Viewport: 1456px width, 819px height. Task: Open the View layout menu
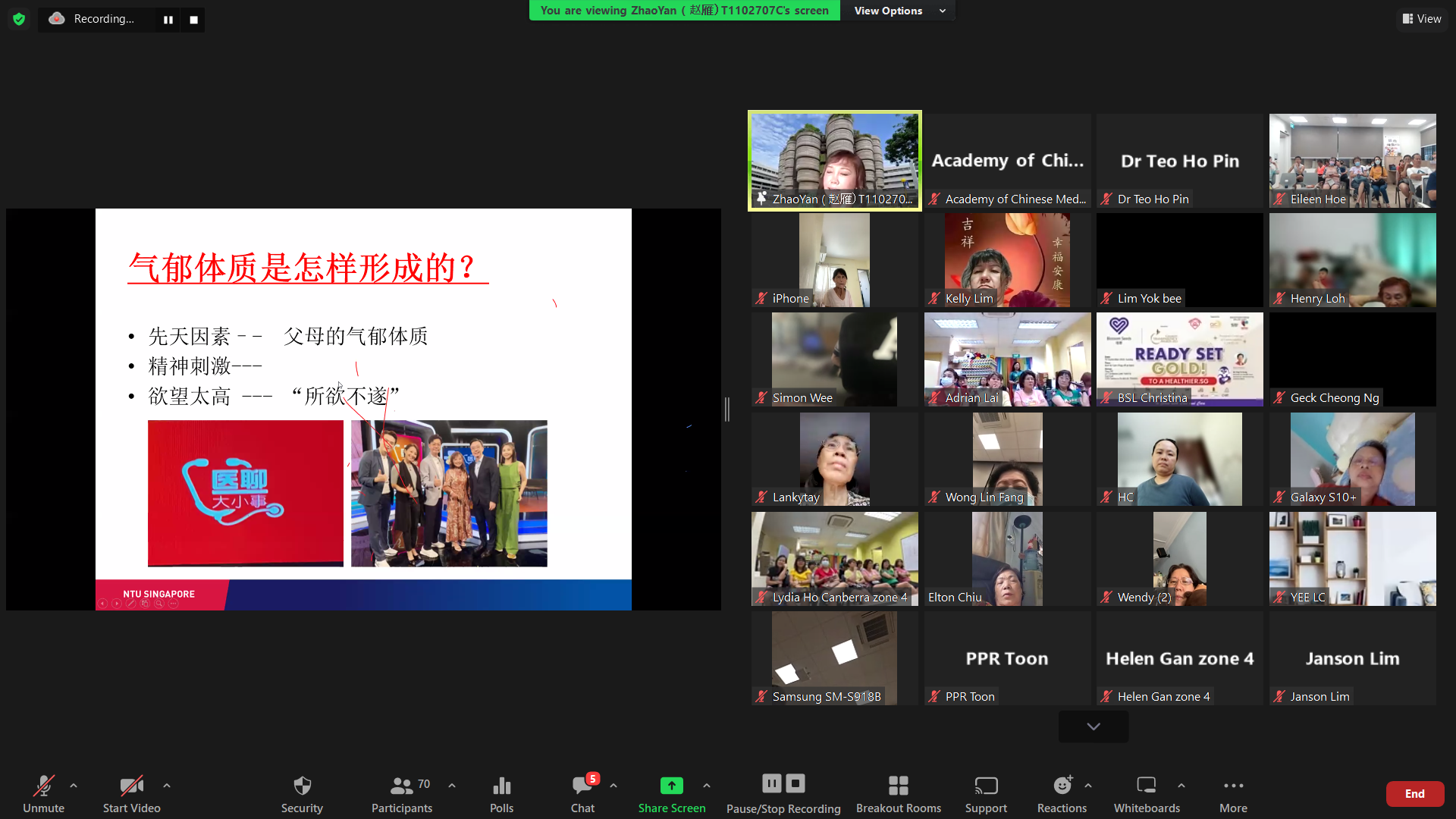point(1422,19)
